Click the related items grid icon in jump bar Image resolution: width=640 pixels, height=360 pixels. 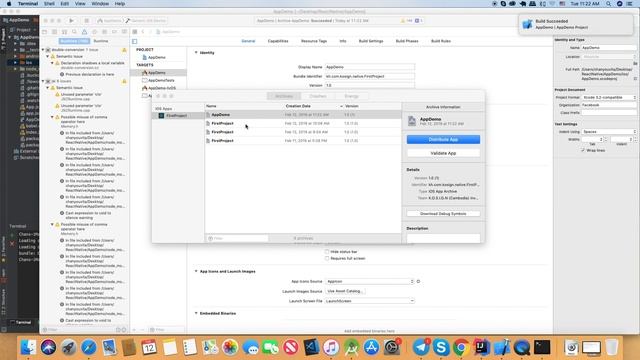(135, 32)
